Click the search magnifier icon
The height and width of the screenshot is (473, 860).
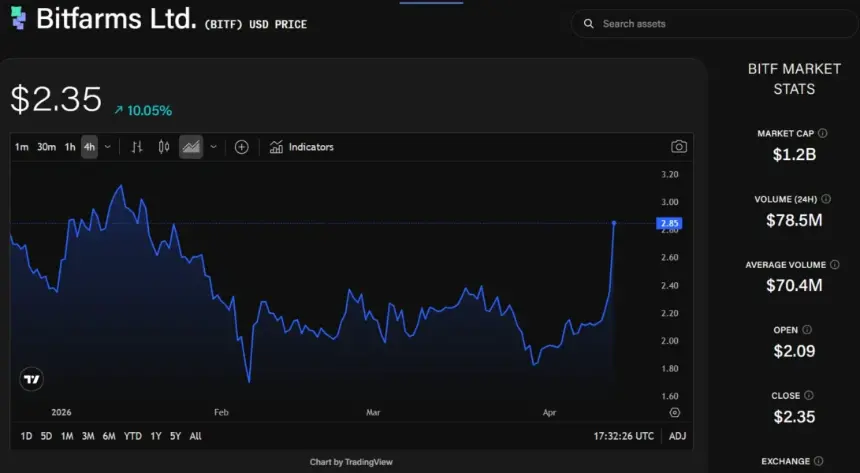(x=589, y=24)
